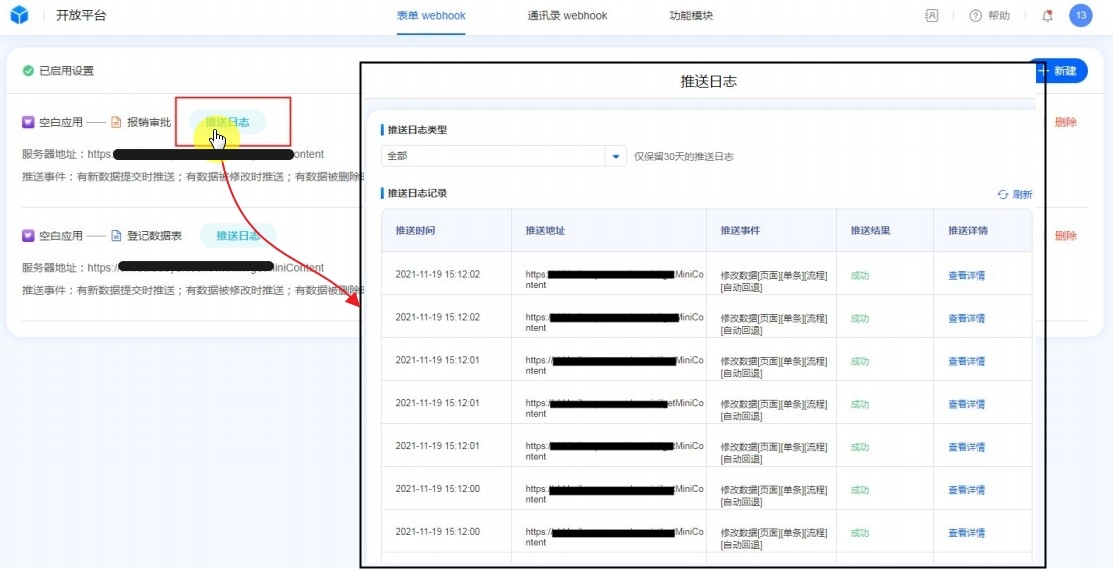The image size is (1113, 574).
Task: Delete the 登记数据表 webhook via 删除
Action: pos(1066,236)
